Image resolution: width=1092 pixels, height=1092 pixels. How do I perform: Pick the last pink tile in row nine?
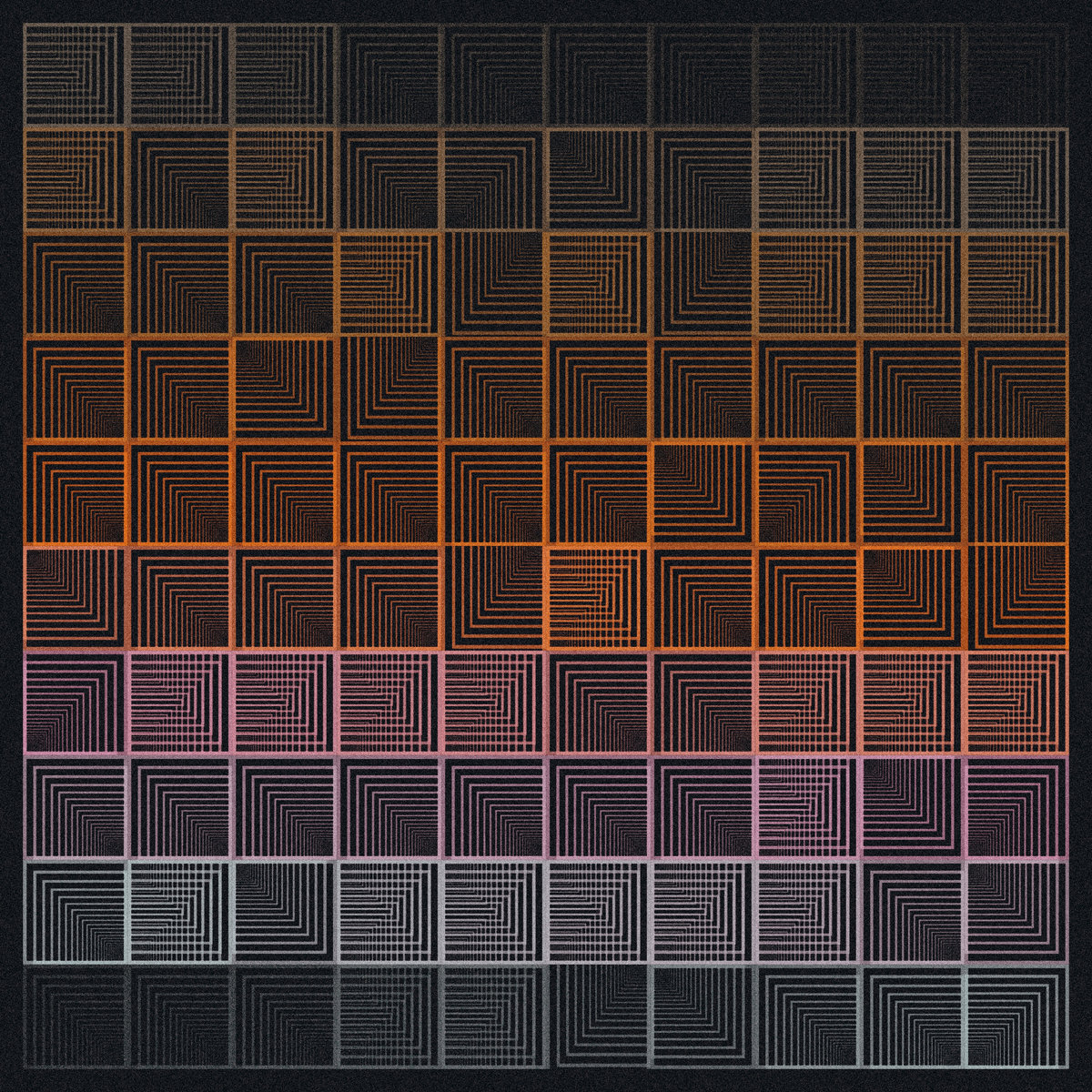point(1016,912)
